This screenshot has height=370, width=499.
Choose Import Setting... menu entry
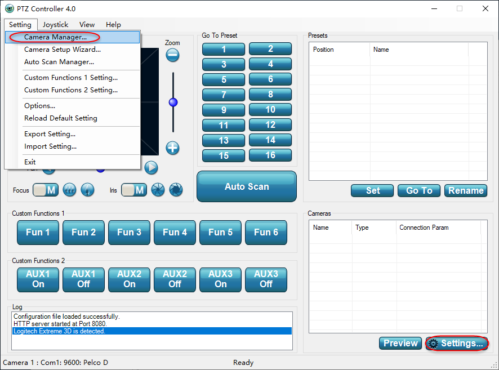coord(73,146)
